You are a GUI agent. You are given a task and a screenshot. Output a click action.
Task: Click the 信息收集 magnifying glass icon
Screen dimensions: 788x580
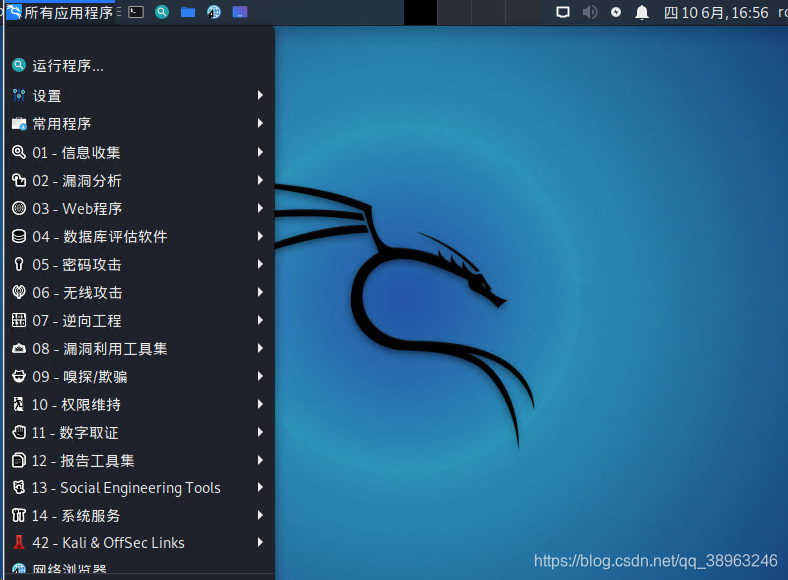pyautogui.click(x=19, y=152)
